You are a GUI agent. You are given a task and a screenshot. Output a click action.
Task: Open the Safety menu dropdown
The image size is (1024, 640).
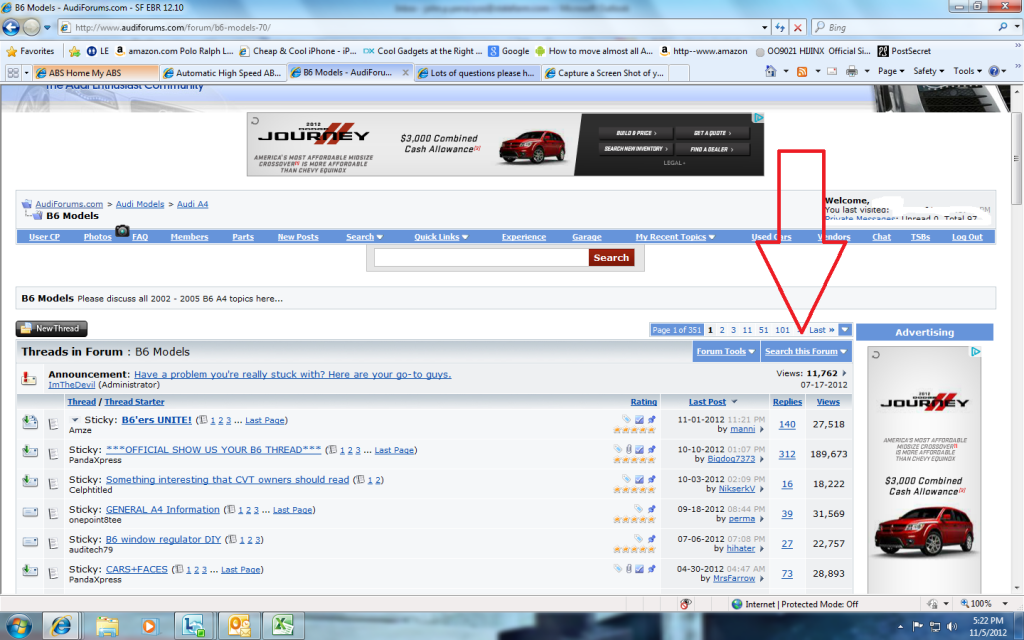coord(928,71)
